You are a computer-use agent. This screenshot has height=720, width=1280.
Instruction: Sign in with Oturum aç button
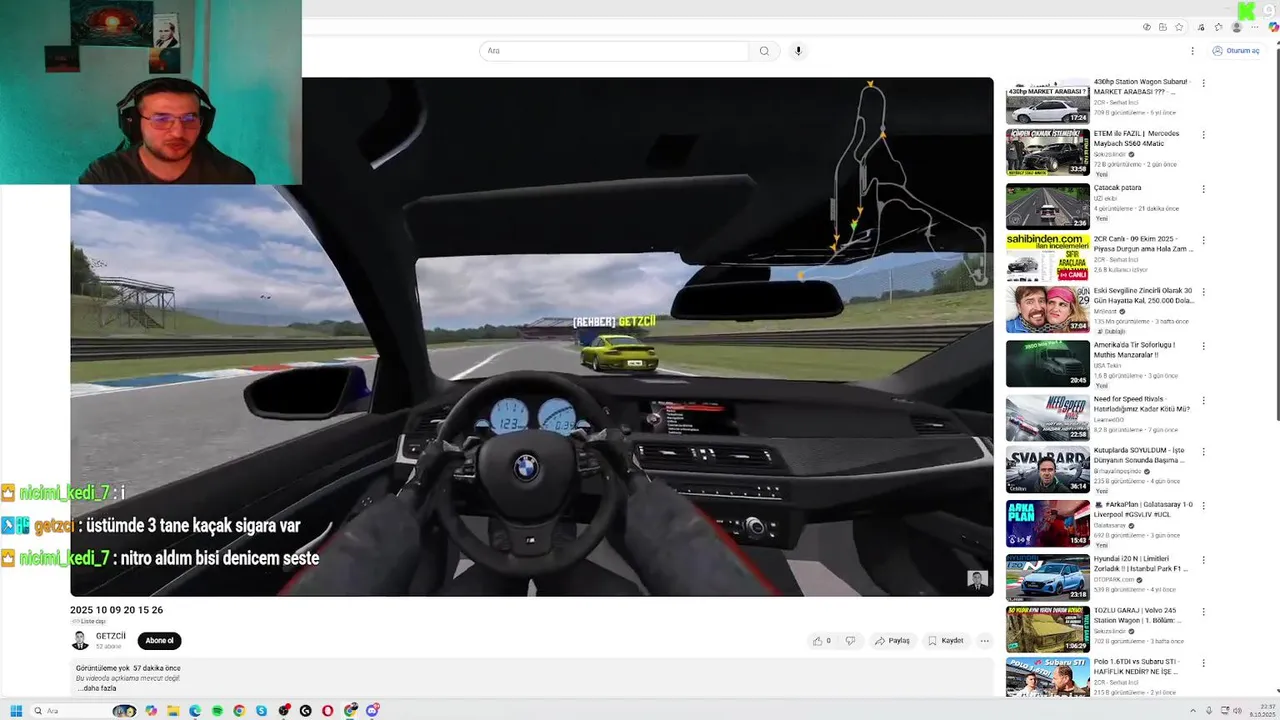coord(1236,51)
